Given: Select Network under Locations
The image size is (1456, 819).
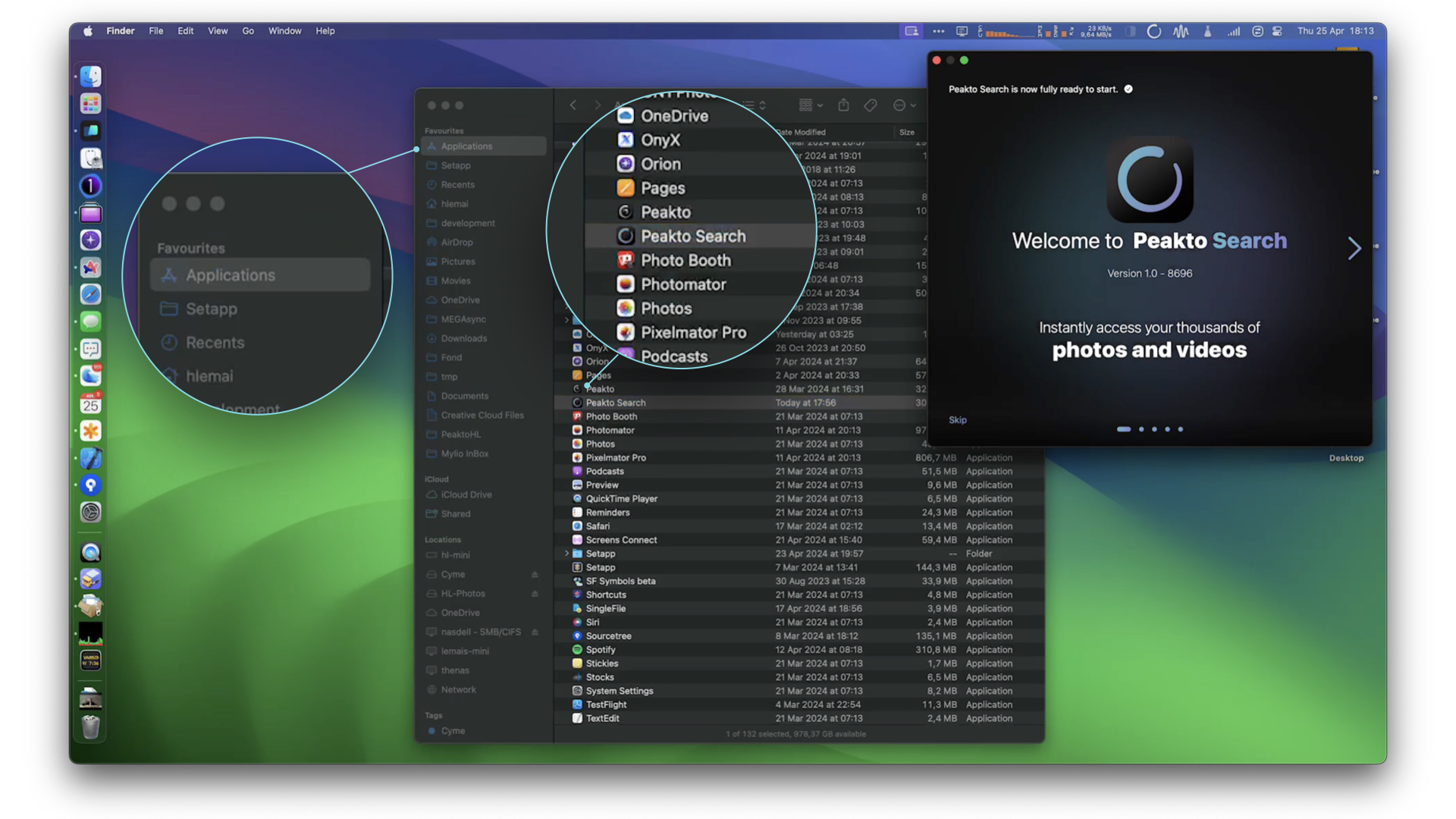Looking at the screenshot, I should tap(483, 690).
